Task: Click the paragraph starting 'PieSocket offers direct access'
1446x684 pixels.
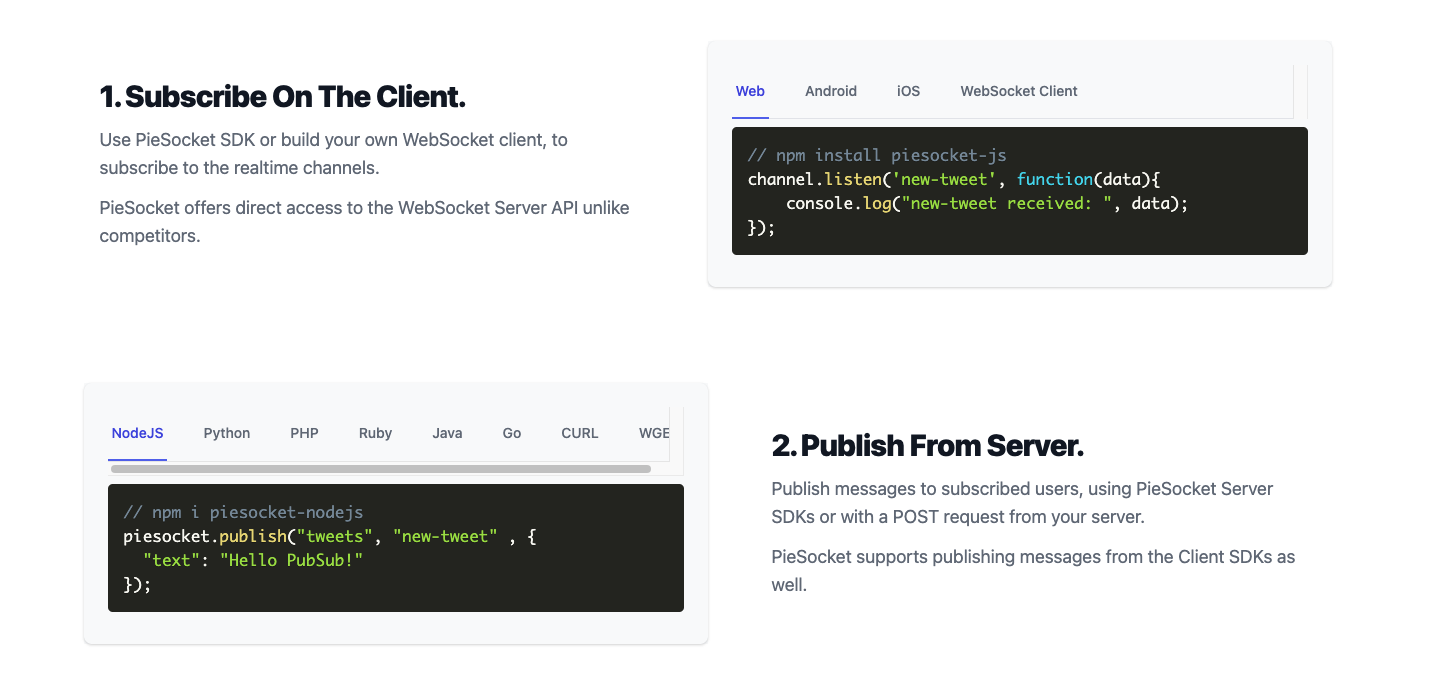Action: 364,222
